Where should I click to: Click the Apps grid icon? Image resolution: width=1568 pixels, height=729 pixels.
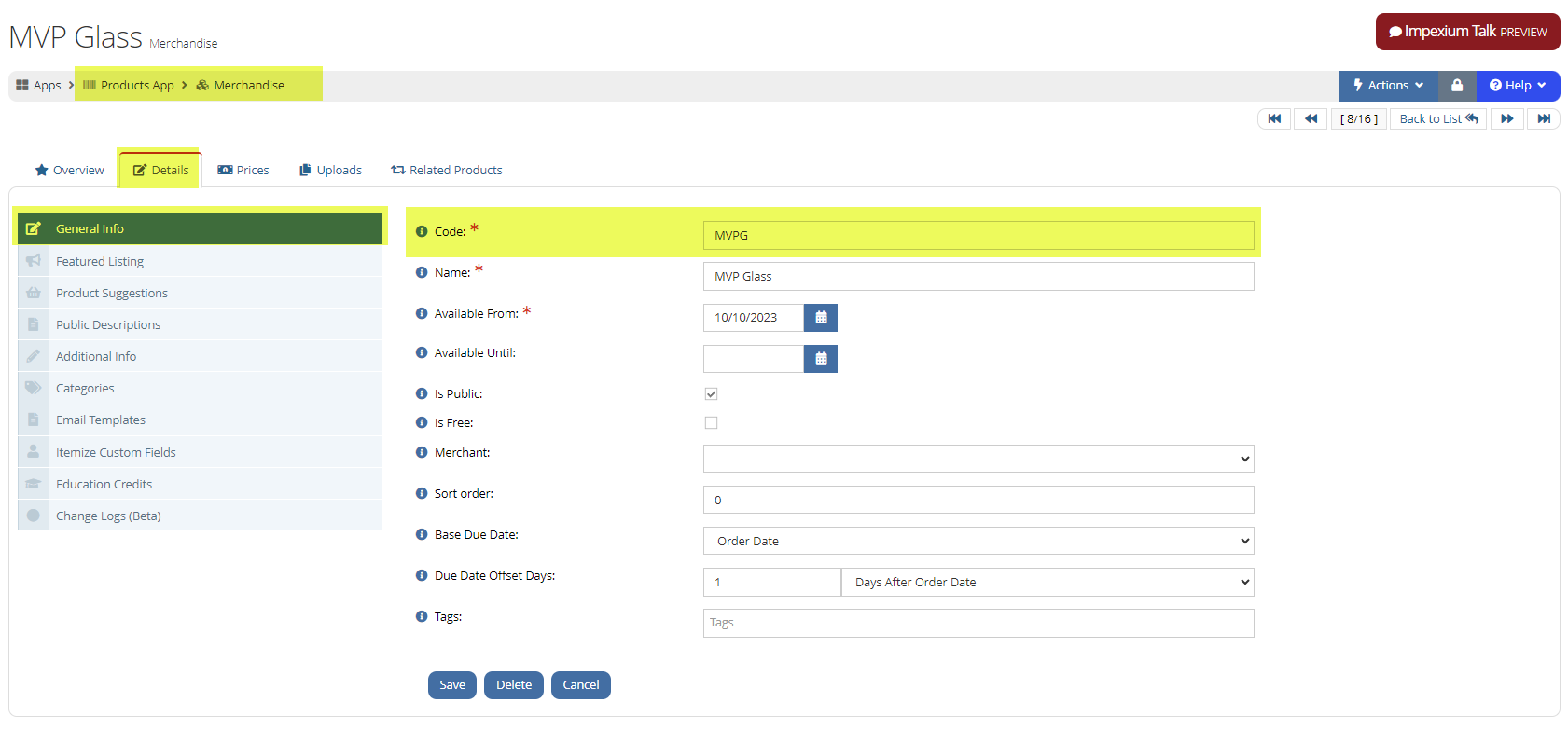click(x=22, y=85)
